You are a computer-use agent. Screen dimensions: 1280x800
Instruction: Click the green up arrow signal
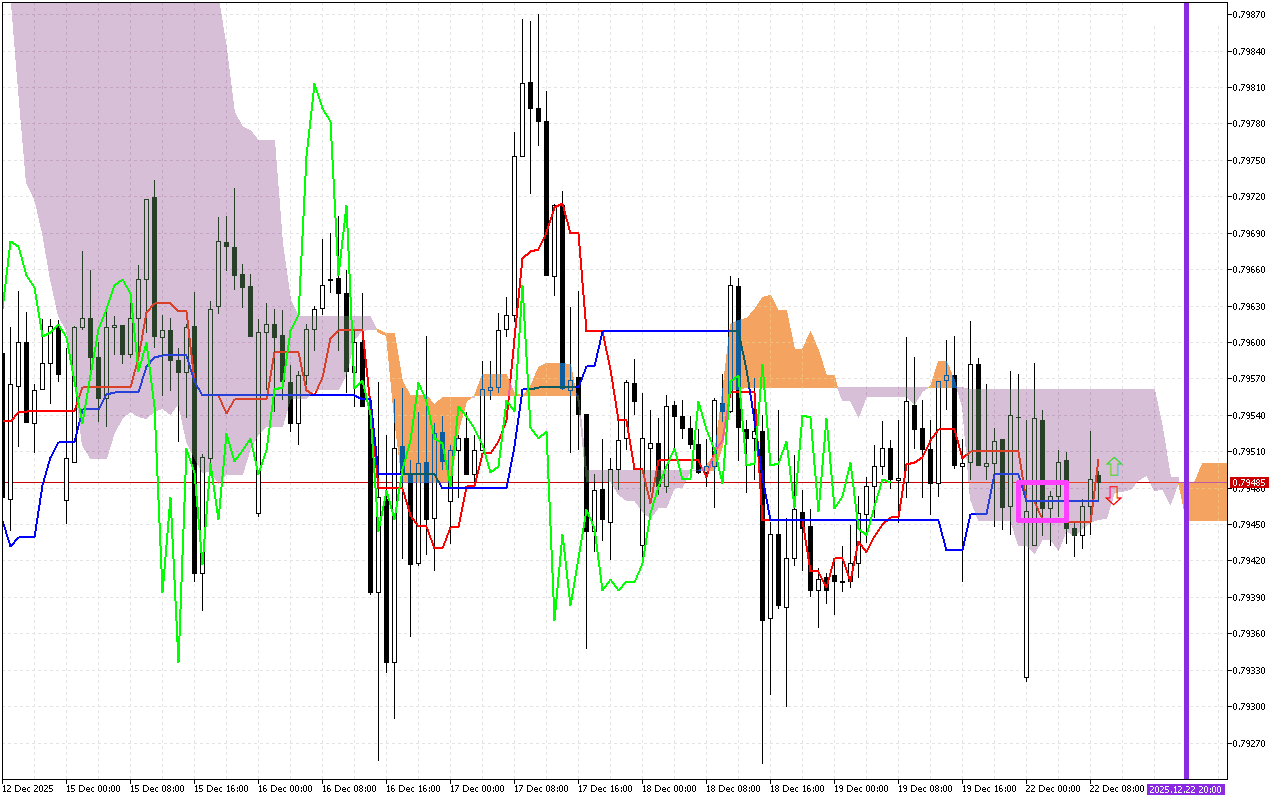coord(1114,466)
